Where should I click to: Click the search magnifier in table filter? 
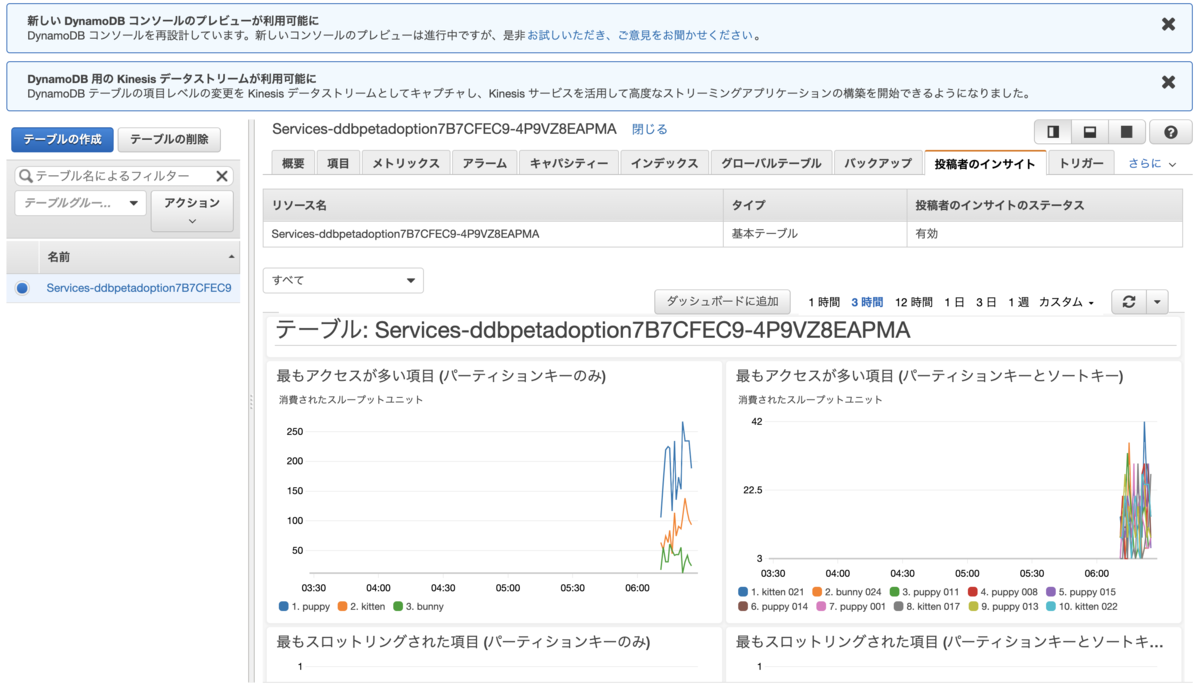pos(26,176)
